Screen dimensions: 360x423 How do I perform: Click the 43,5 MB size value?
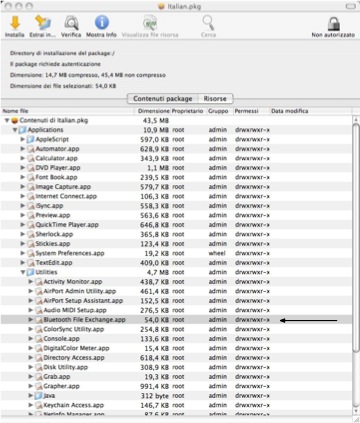[156, 120]
